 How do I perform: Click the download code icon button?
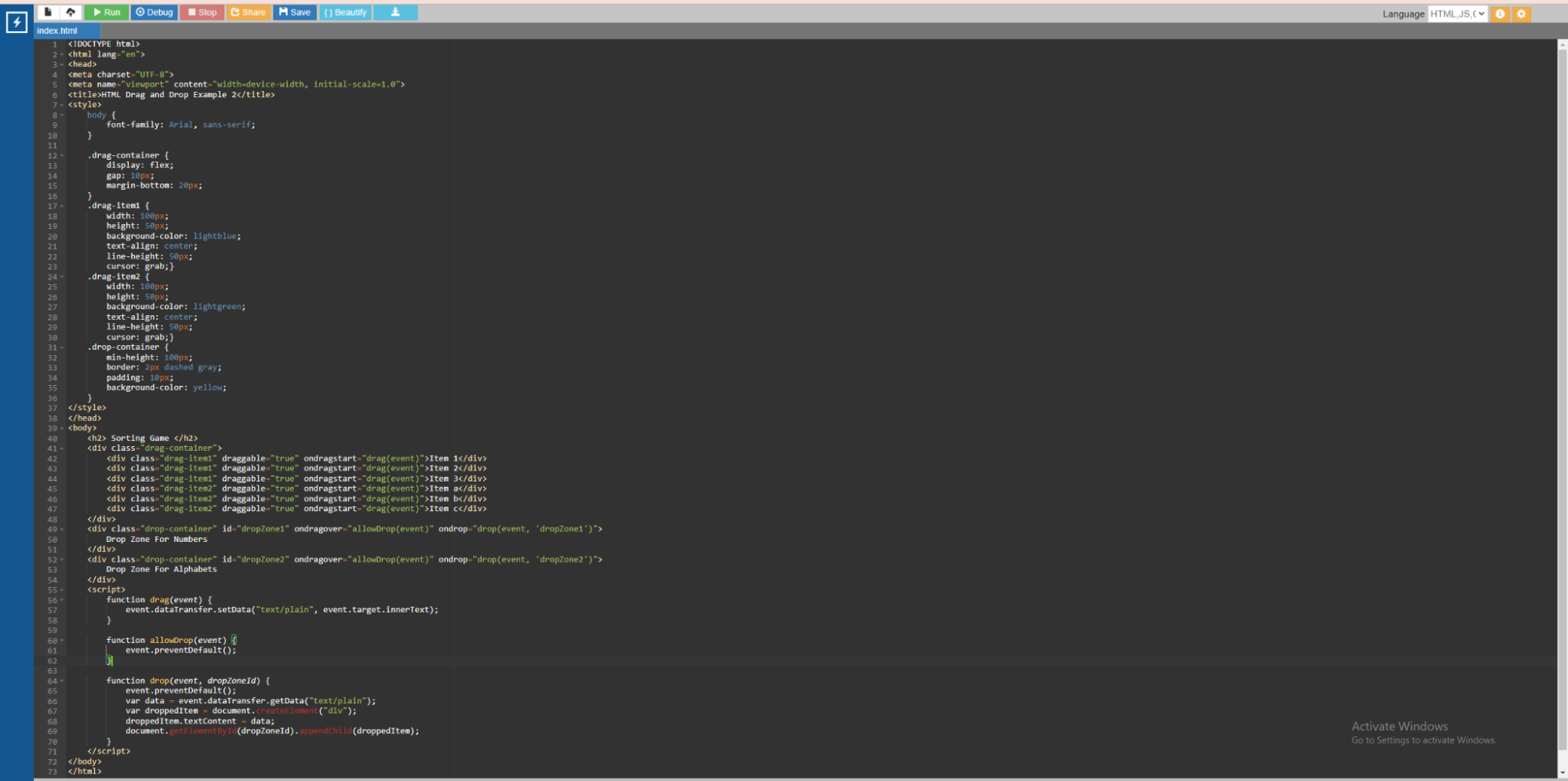click(395, 12)
